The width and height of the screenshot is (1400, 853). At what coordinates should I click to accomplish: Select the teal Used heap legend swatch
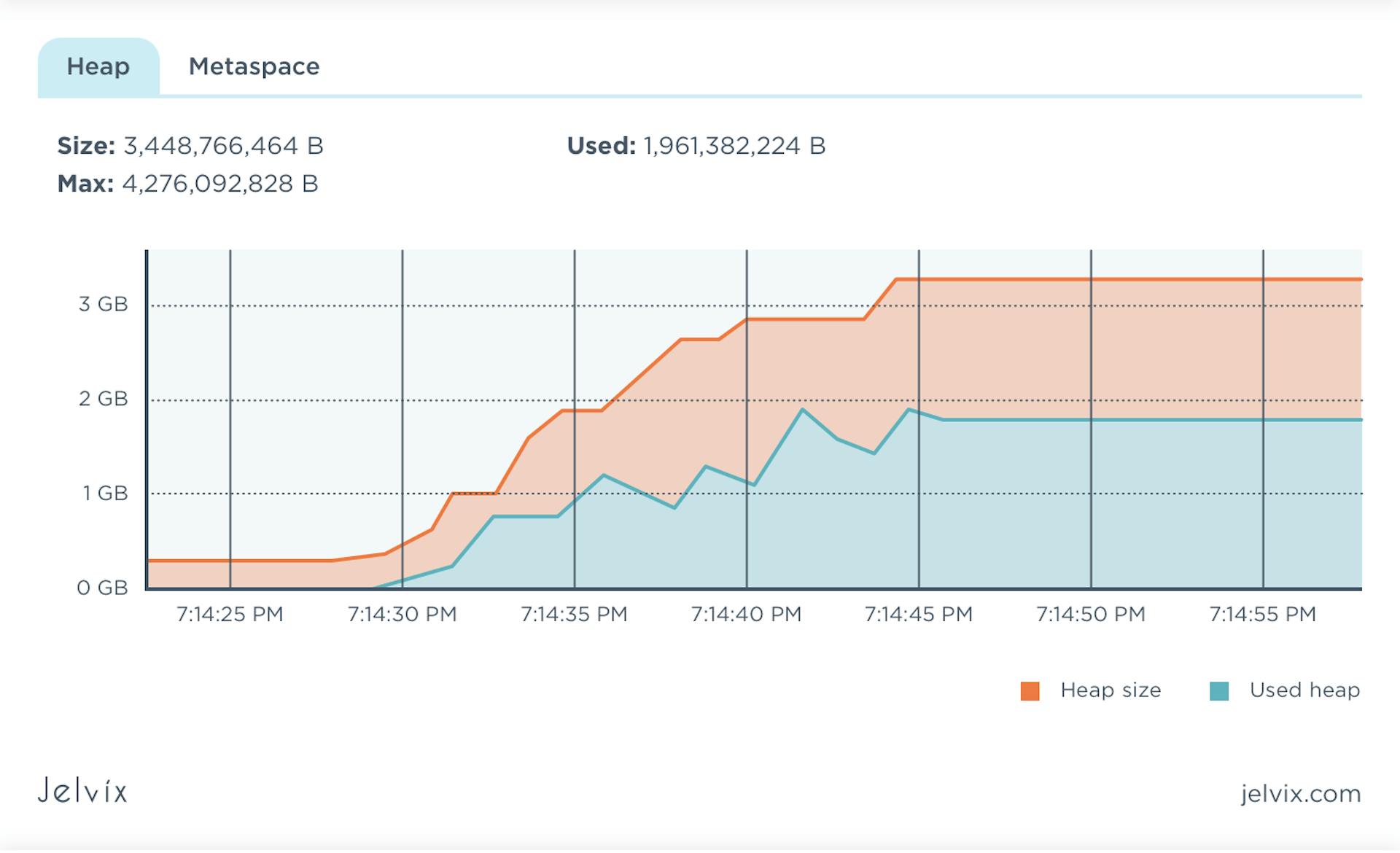coord(1220,690)
